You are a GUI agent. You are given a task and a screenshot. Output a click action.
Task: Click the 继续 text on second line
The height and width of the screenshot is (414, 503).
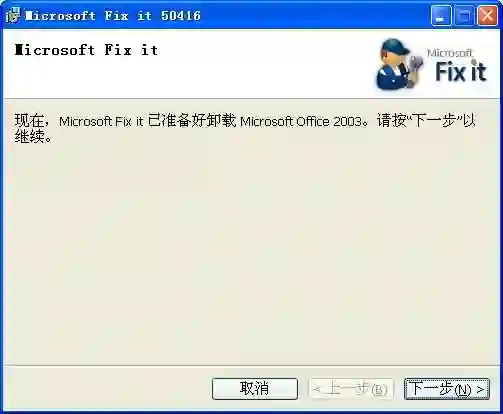[x=29, y=136]
